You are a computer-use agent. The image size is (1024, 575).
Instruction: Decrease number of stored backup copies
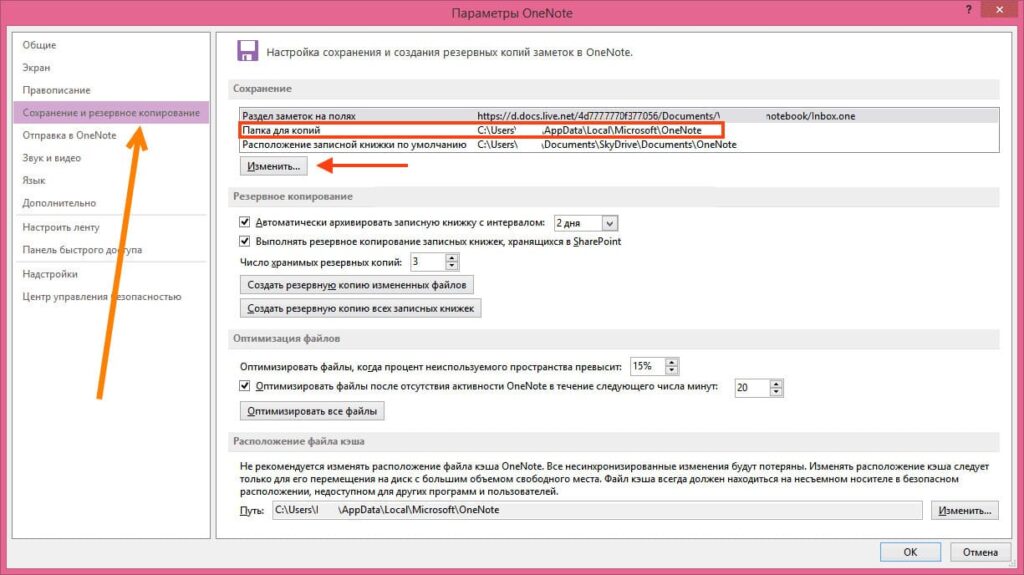click(452, 266)
